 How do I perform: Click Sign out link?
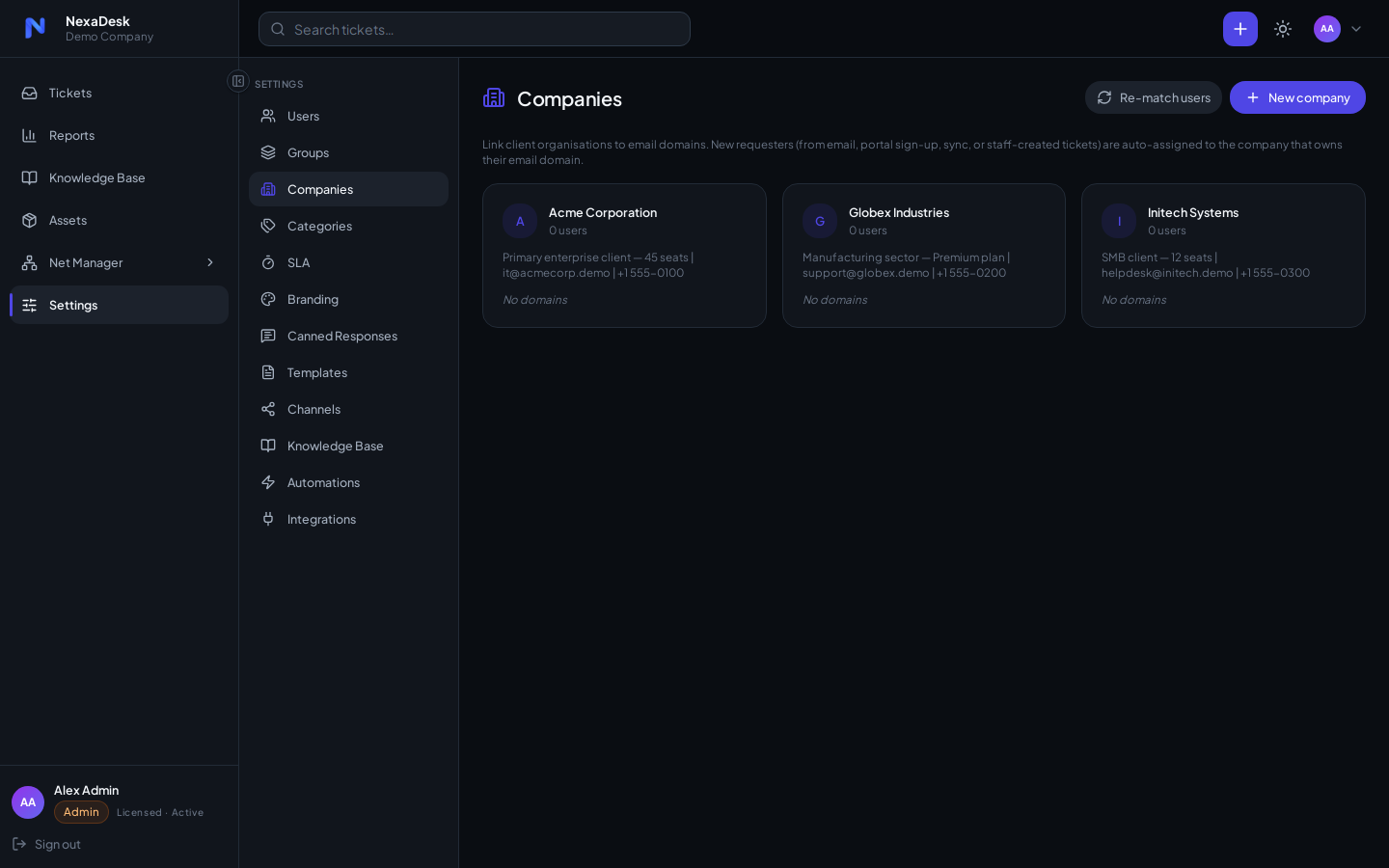click(x=46, y=844)
